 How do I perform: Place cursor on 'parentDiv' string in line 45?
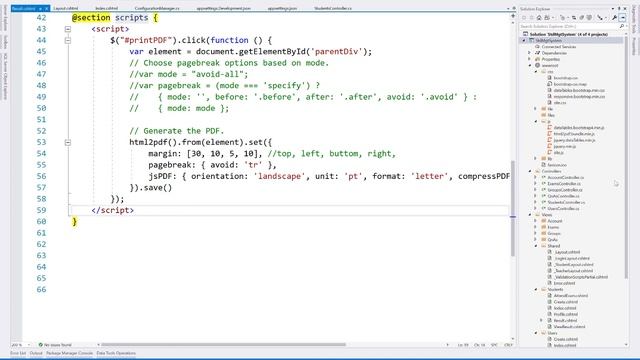(x=336, y=52)
